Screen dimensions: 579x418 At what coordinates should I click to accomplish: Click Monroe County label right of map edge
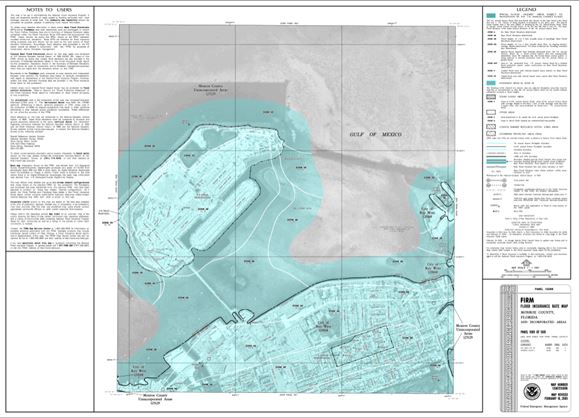(x=467, y=332)
